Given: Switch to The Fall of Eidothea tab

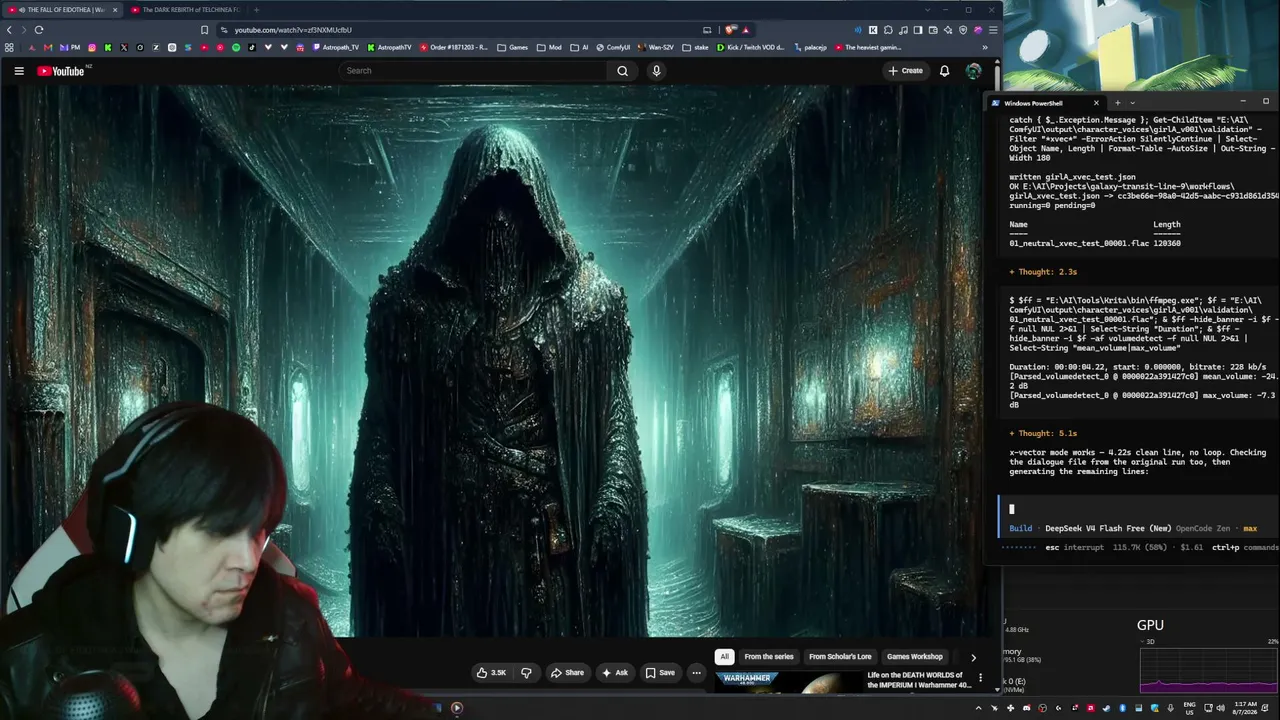Looking at the screenshot, I should click(x=65, y=10).
